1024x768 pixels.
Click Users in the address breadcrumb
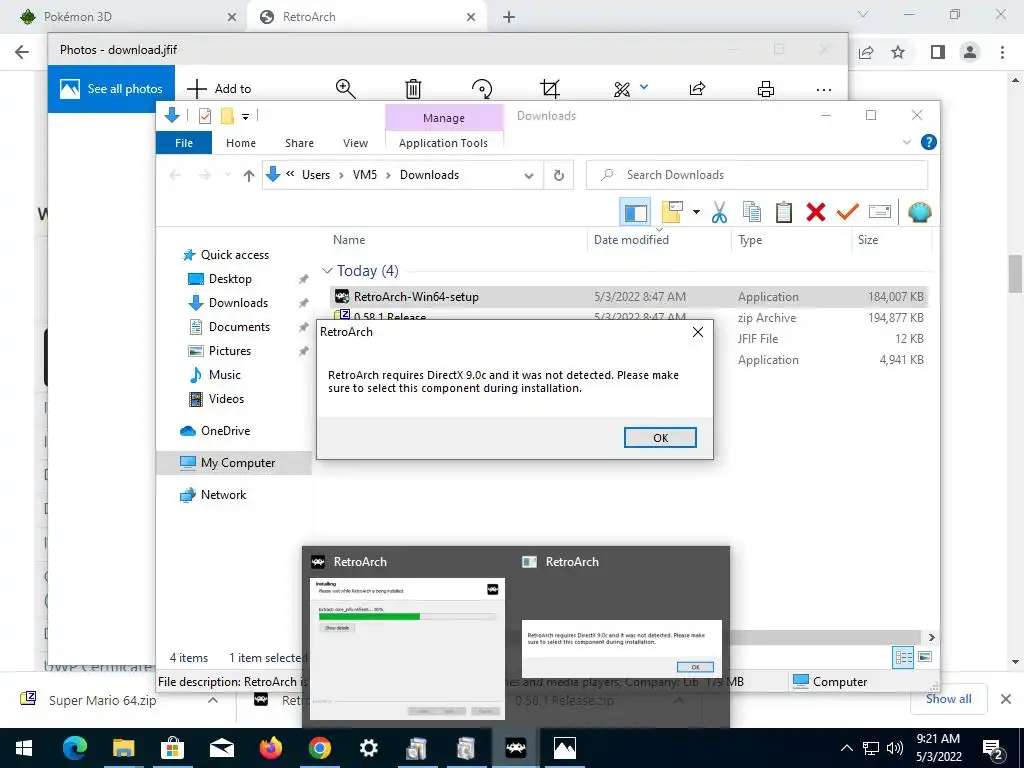315,174
